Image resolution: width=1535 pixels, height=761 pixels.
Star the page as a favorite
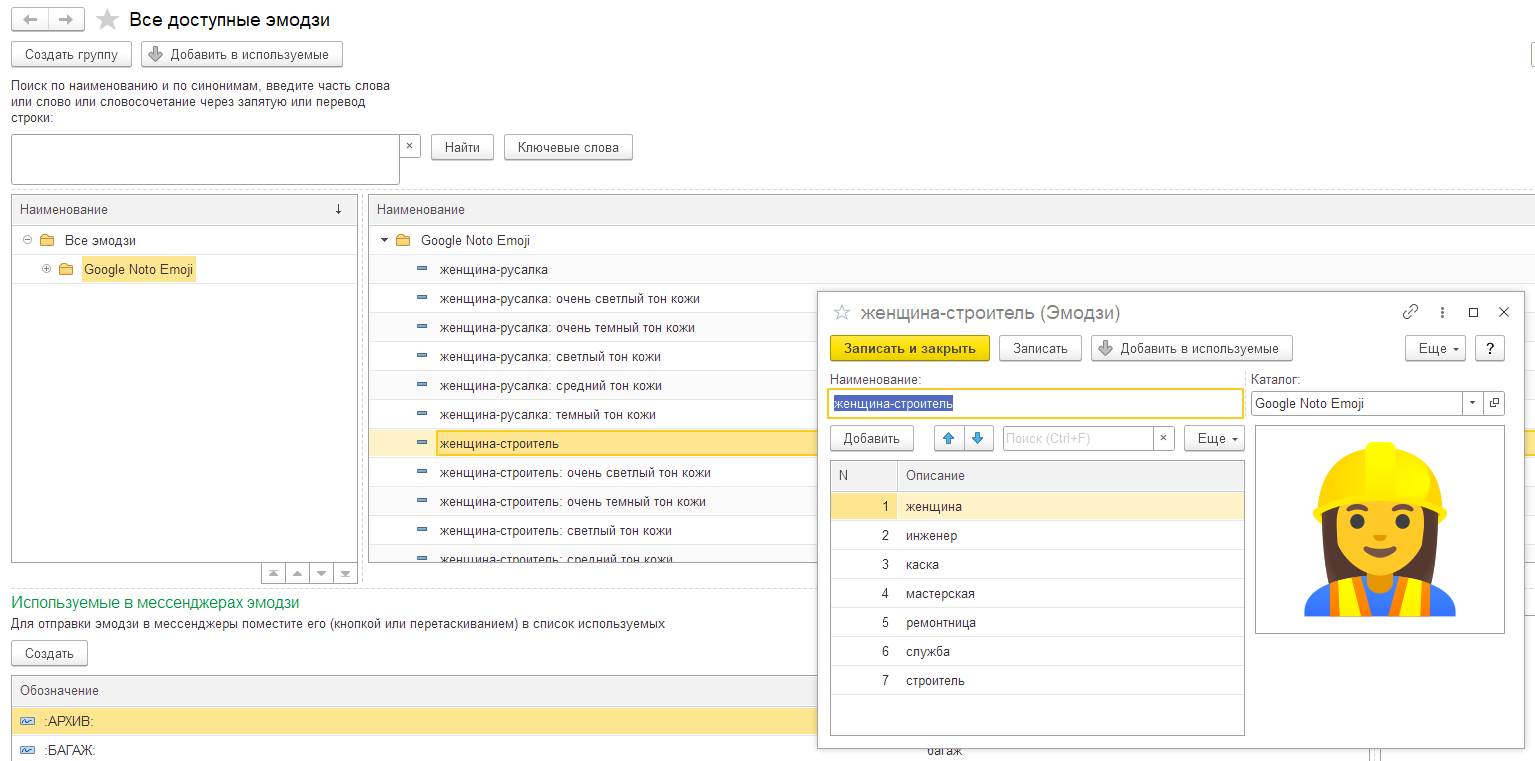(x=107, y=20)
